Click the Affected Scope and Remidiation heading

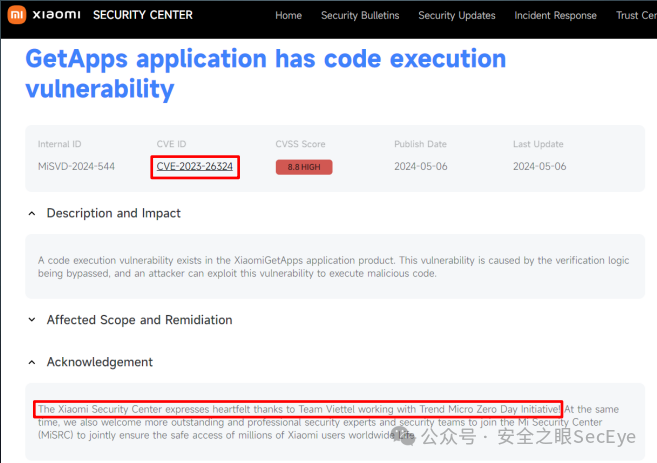(x=140, y=320)
